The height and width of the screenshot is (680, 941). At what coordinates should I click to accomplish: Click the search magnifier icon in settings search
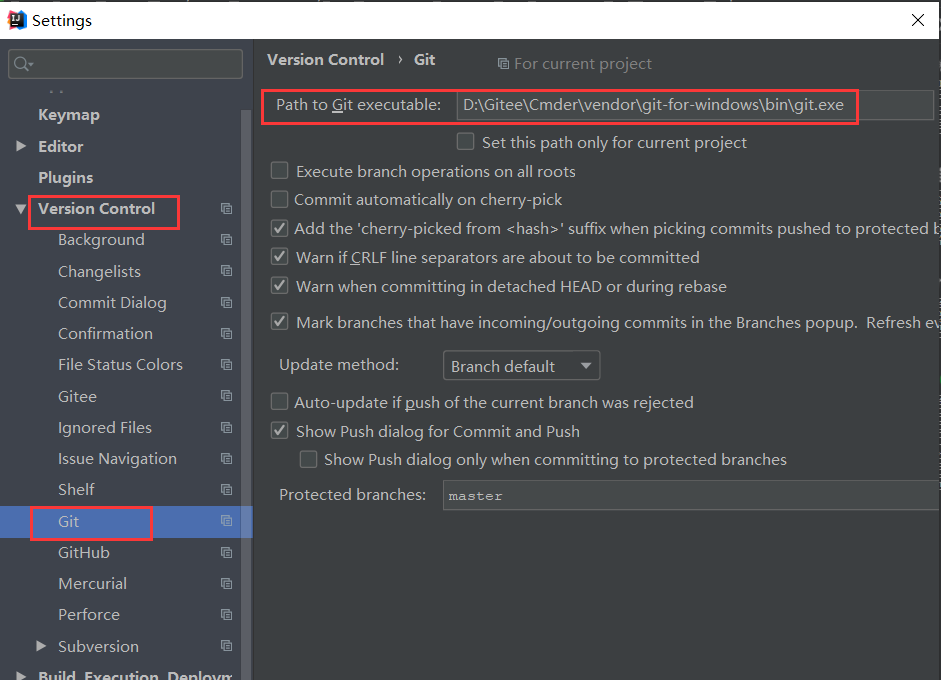click(23, 64)
